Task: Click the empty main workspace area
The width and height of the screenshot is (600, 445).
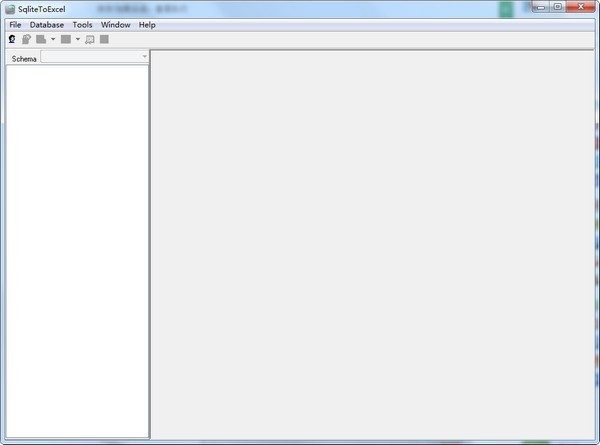Action: click(373, 245)
